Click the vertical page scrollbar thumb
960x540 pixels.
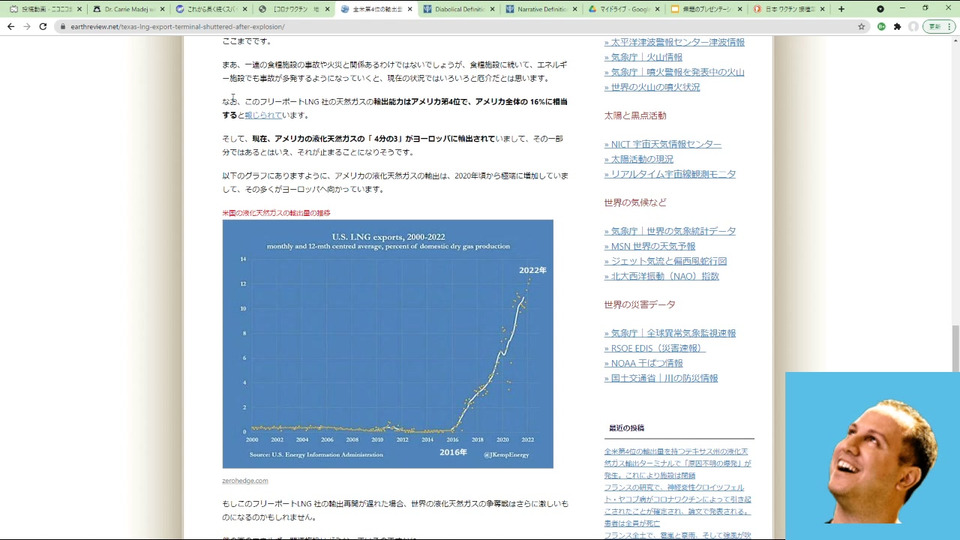coord(955,349)
